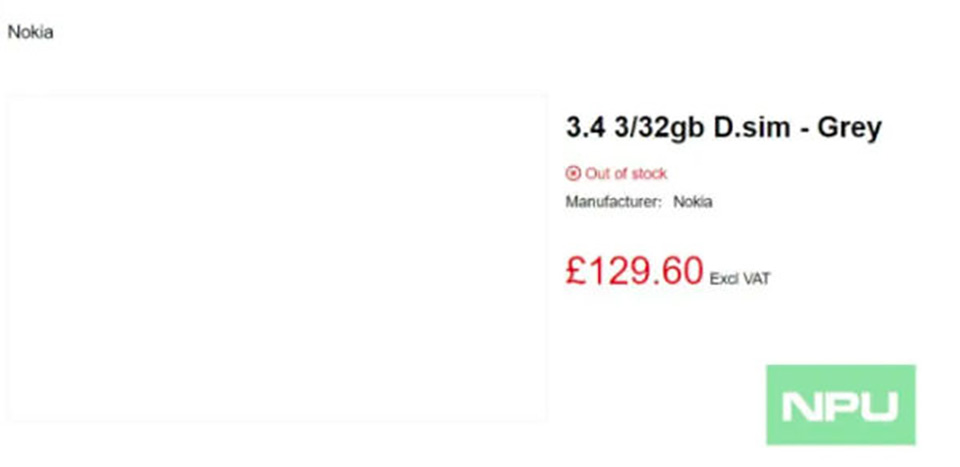Open the Nokia manufacturer link

click(x=692, y=202)
